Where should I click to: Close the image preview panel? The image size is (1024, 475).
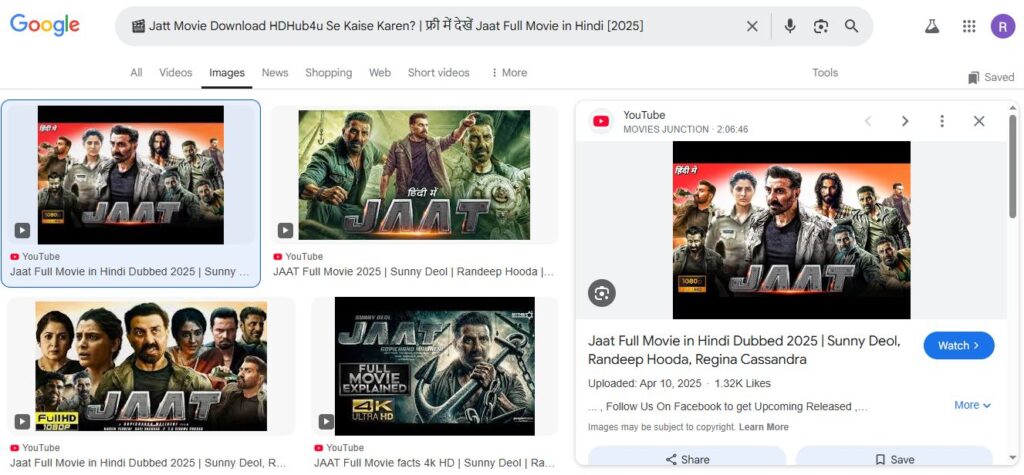tap(979, 121)
